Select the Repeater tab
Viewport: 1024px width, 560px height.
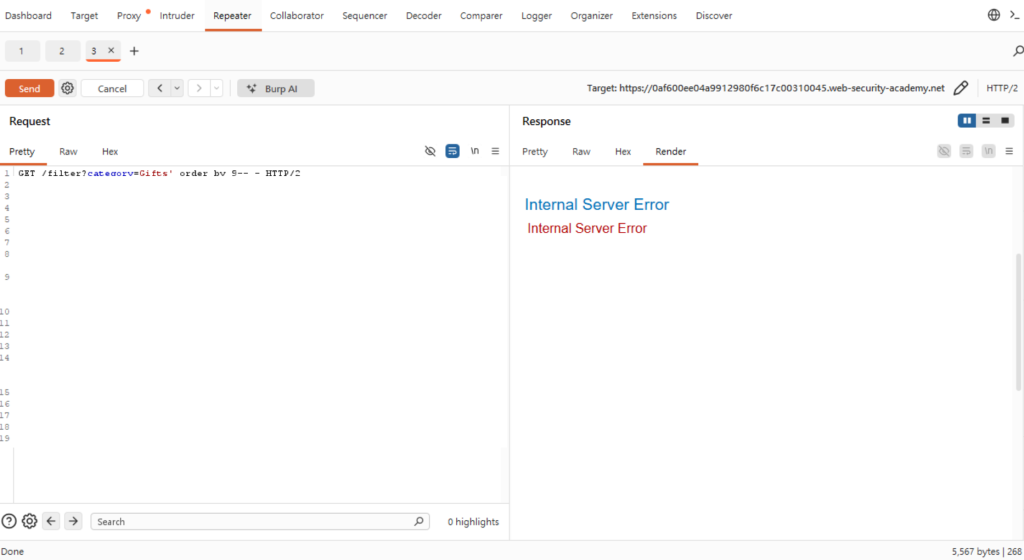232,16
